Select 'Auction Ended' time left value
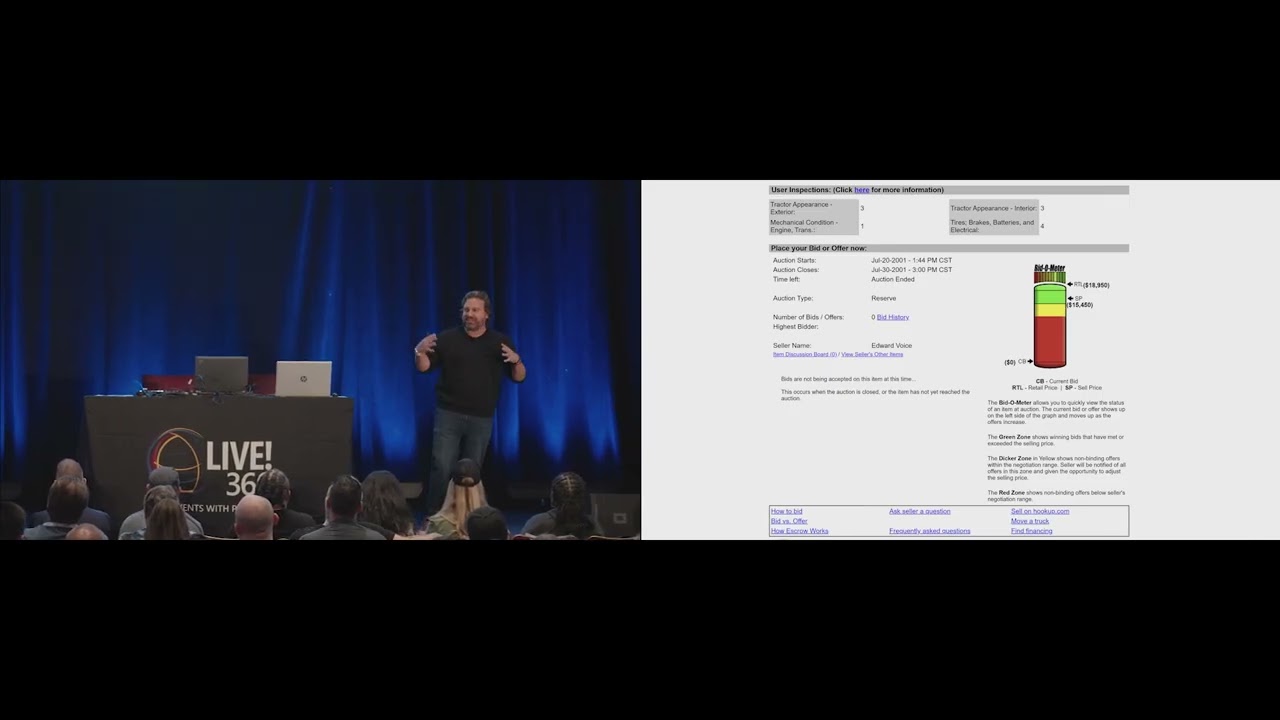 click(893, 279)
